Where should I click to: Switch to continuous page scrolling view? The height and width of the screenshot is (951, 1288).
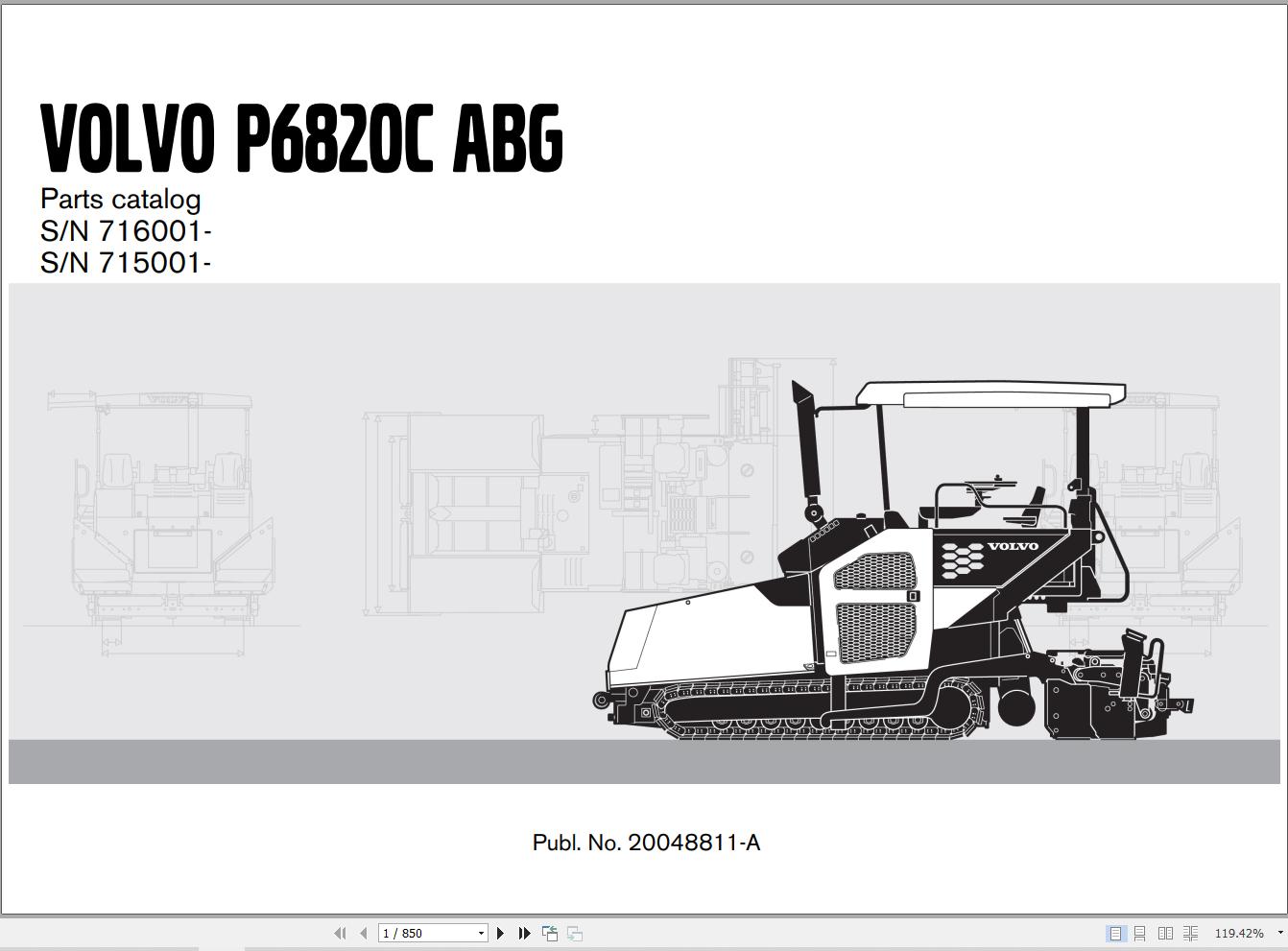[1140, 933]
